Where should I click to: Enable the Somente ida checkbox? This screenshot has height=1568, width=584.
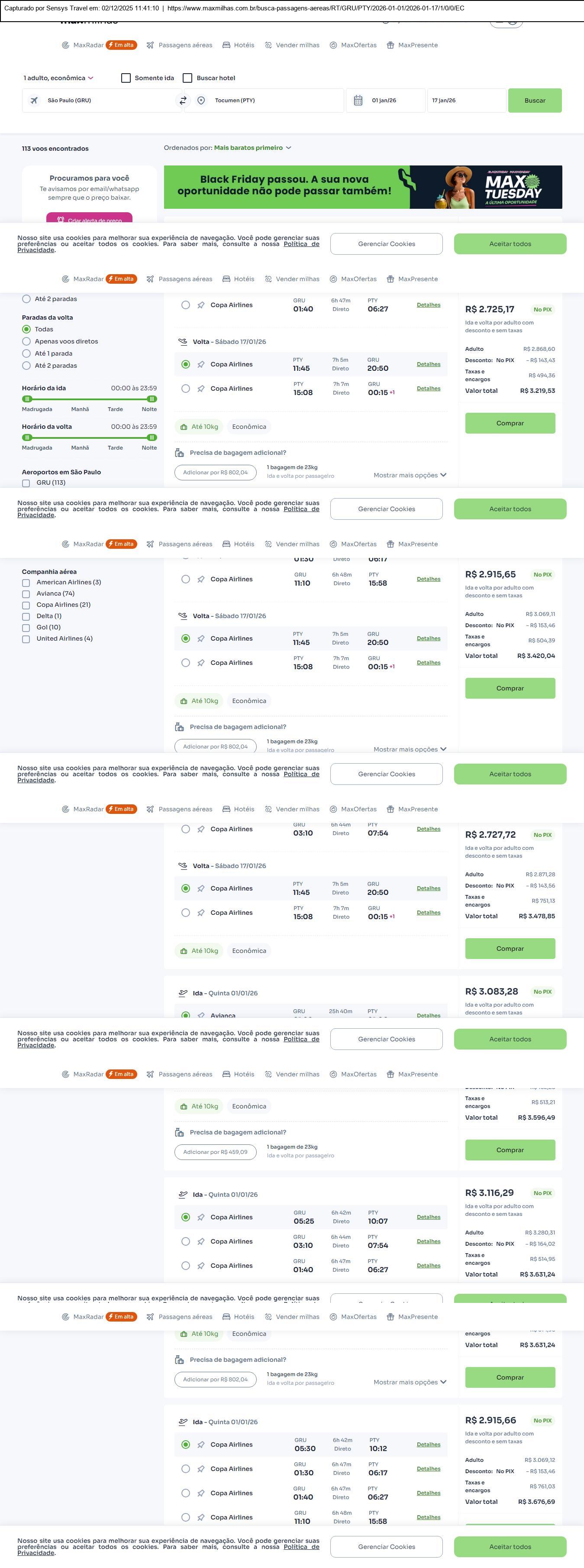(x=126, y=78)
